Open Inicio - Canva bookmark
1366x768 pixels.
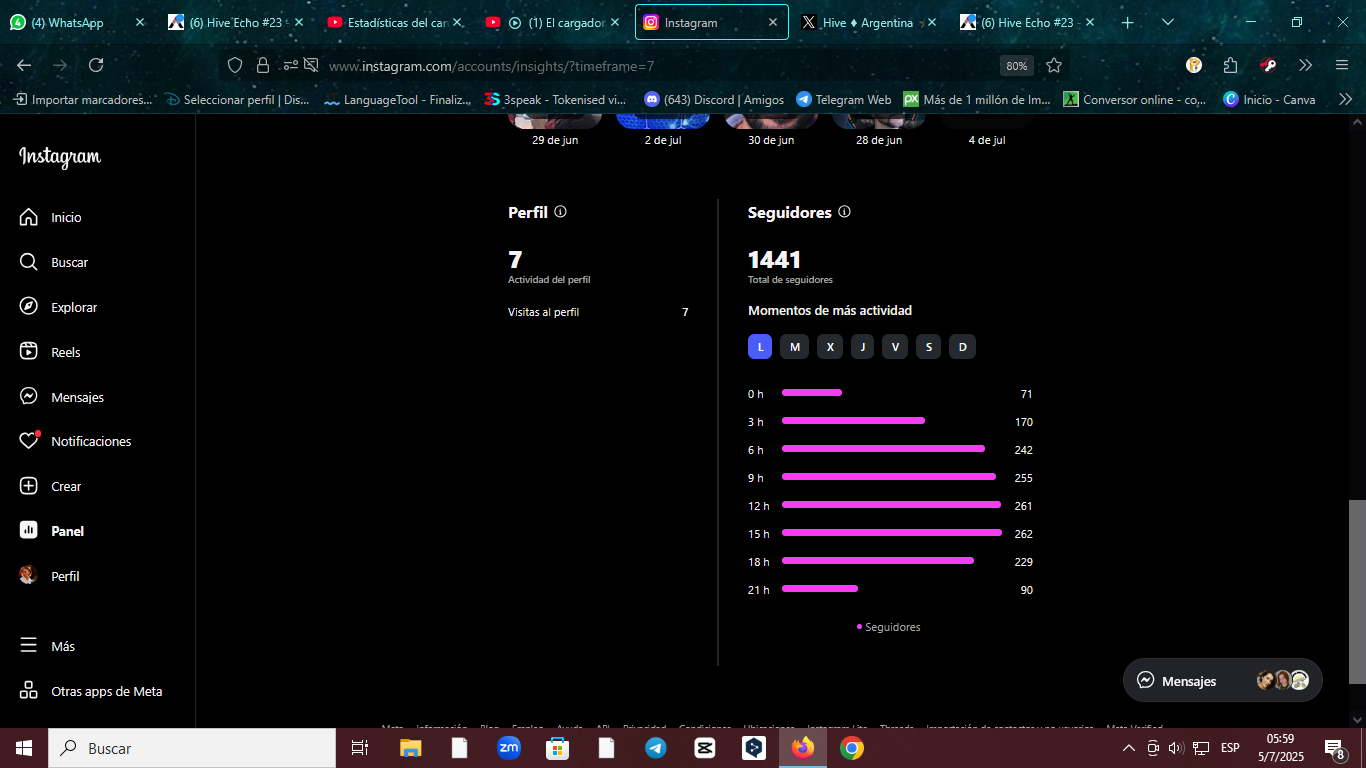pyautogui.click(x=1270, y=99)
